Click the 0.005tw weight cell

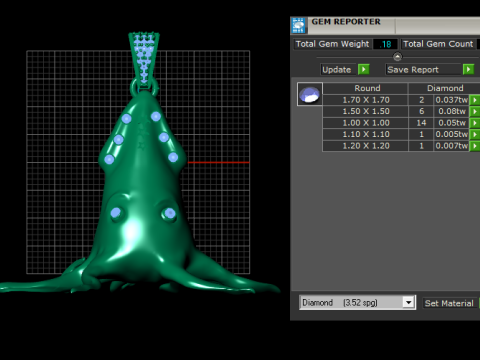coord(452,134)
